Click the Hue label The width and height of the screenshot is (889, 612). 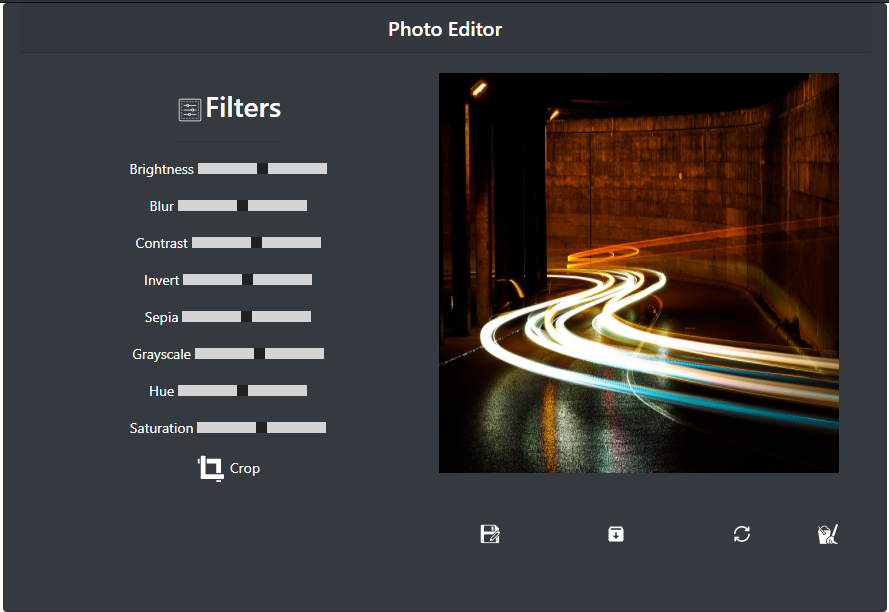(162, 391)
